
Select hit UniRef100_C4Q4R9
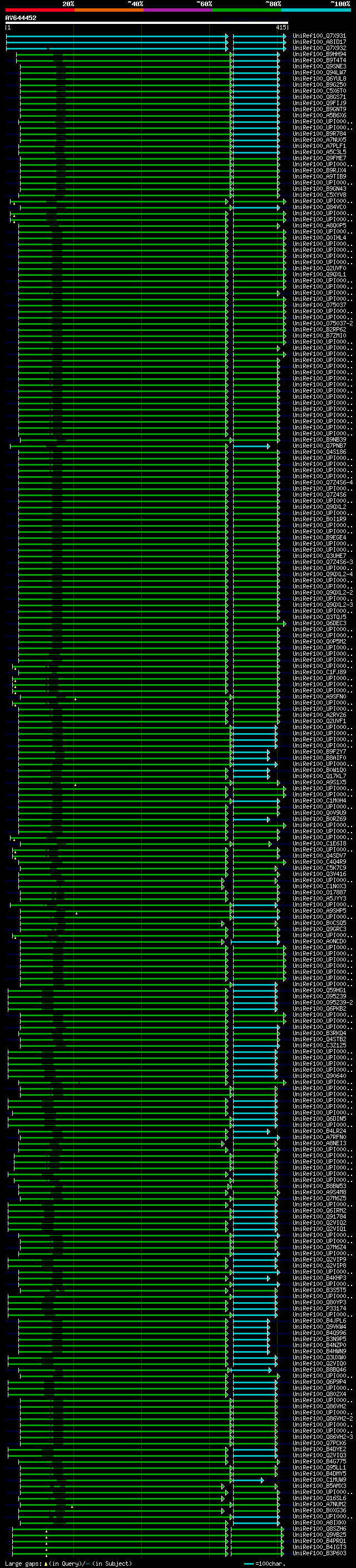point(319,862)
